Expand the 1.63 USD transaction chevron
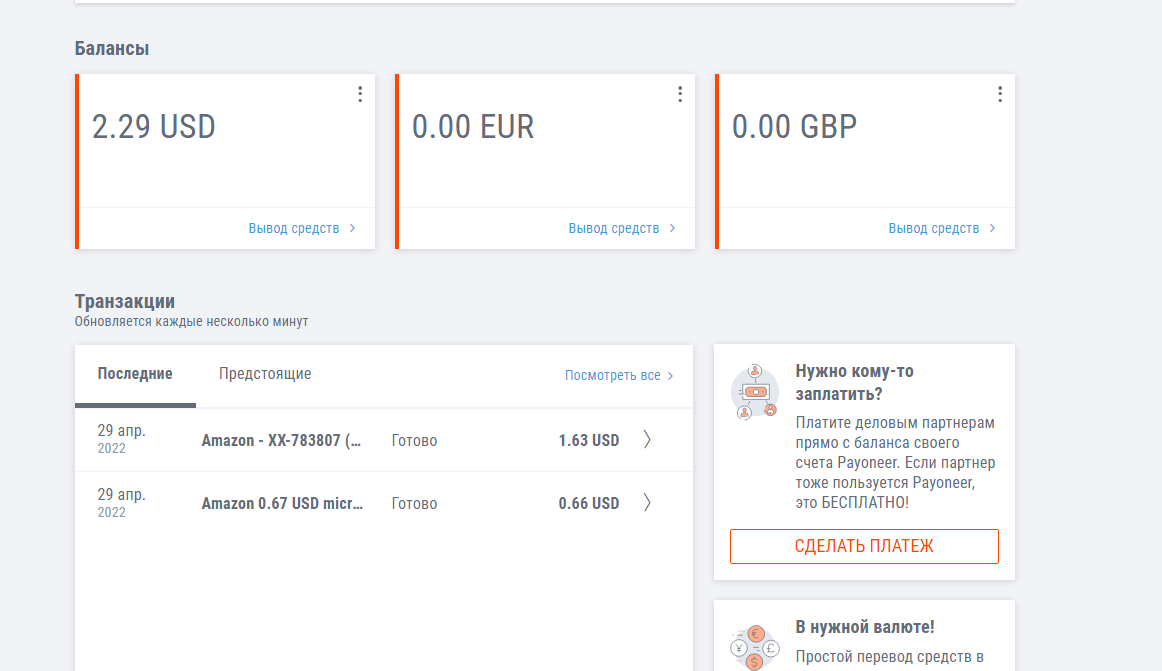 [x=647, y=440]
